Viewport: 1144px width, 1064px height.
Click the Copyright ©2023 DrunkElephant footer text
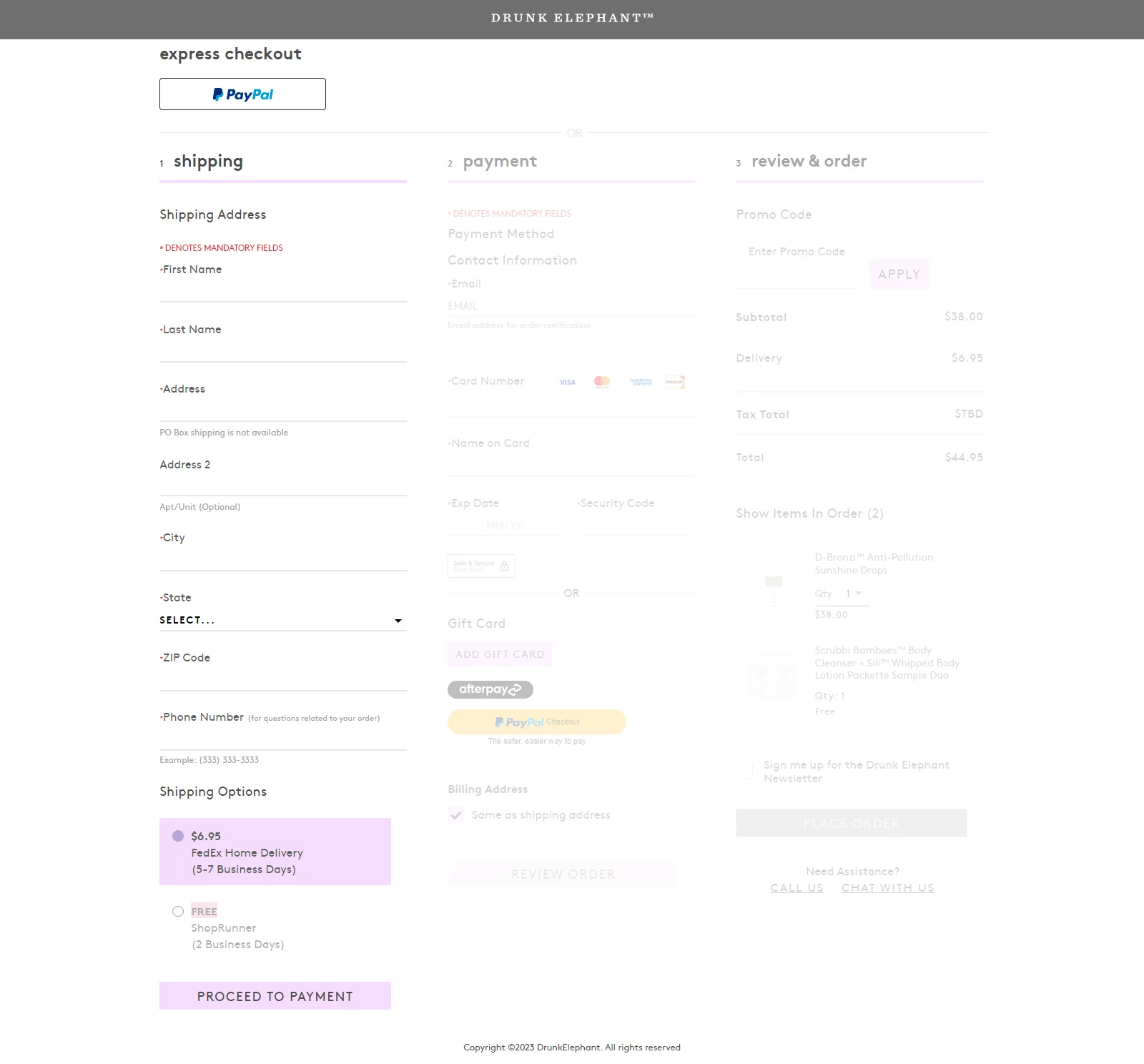click(572, 1048)
